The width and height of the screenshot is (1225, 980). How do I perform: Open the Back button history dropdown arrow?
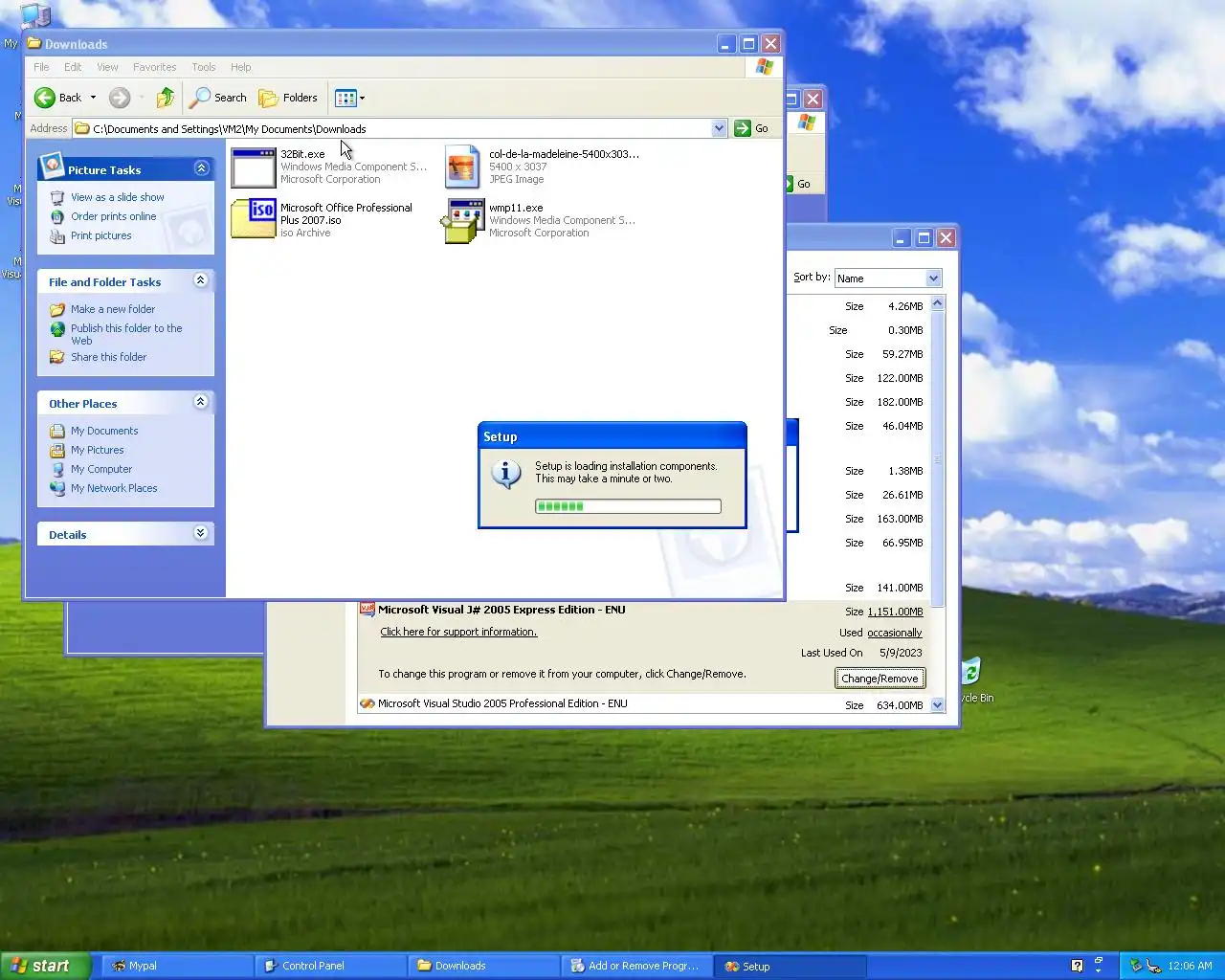[93, 98]
